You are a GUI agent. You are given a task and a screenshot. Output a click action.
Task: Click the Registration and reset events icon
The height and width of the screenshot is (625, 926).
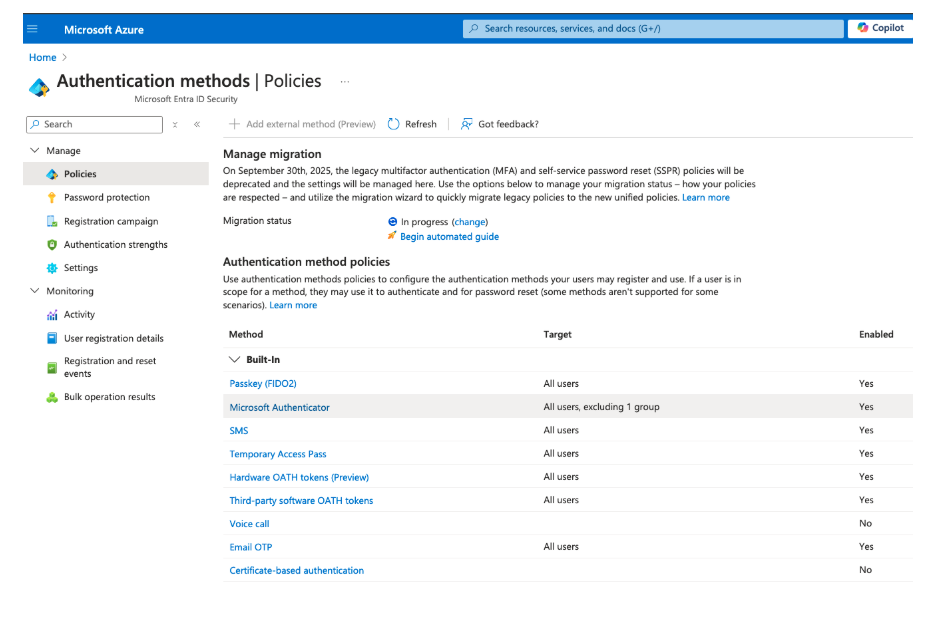point(52,367)
